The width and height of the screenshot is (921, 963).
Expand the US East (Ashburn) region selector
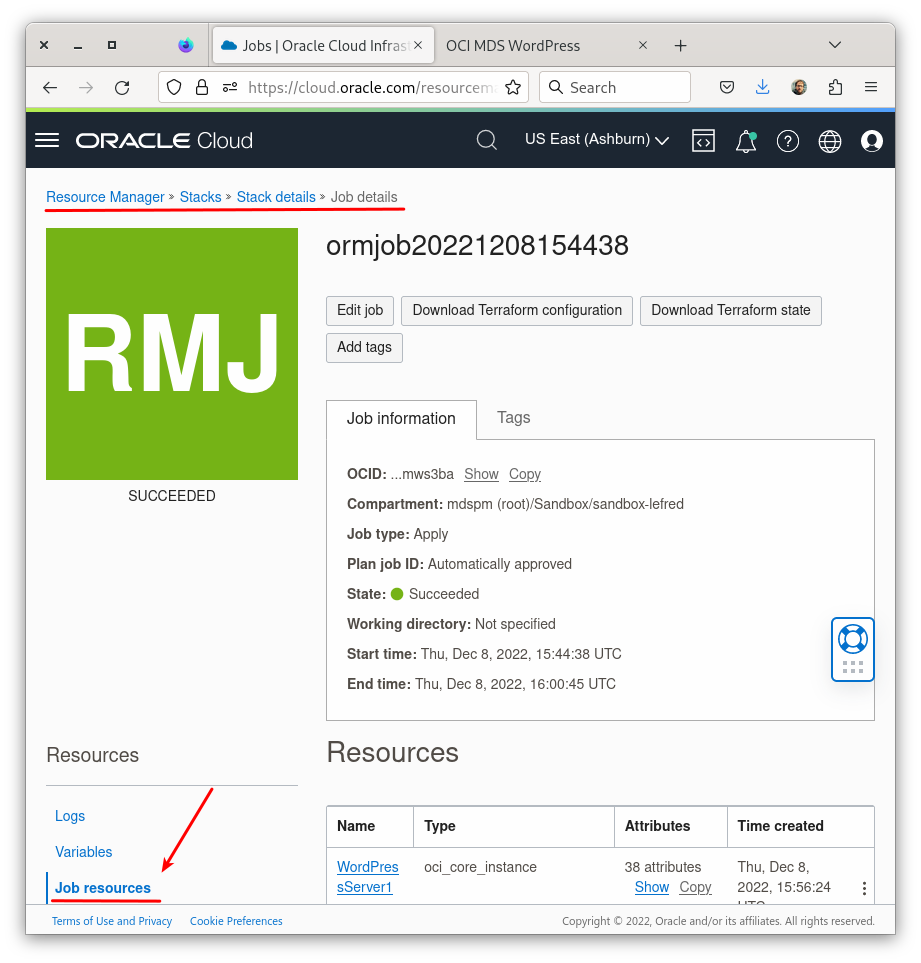tap(596, 140)
